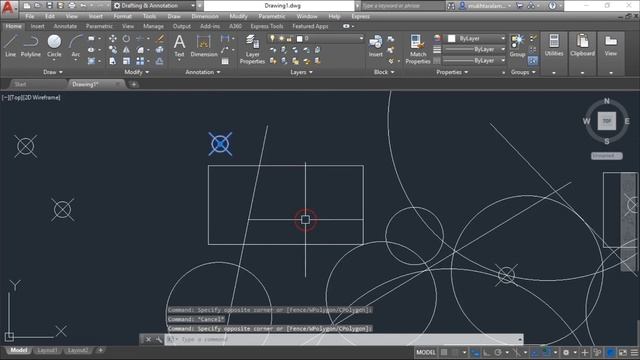Click the Array tool icon
This screenshot has height=360, width=640.
[140, 61]
